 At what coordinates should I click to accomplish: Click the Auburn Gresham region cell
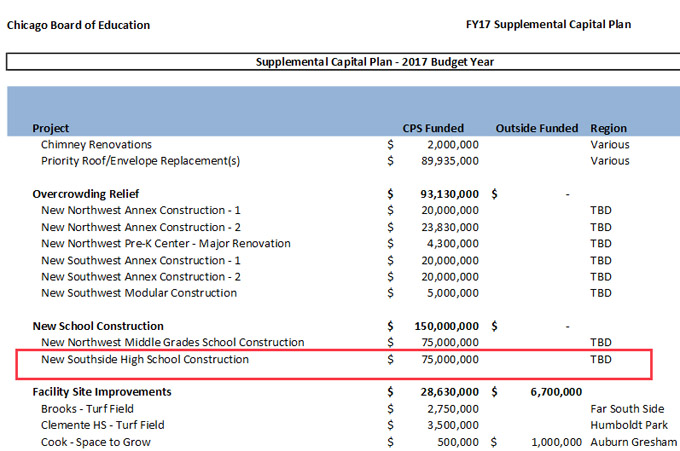click(633, 441)
